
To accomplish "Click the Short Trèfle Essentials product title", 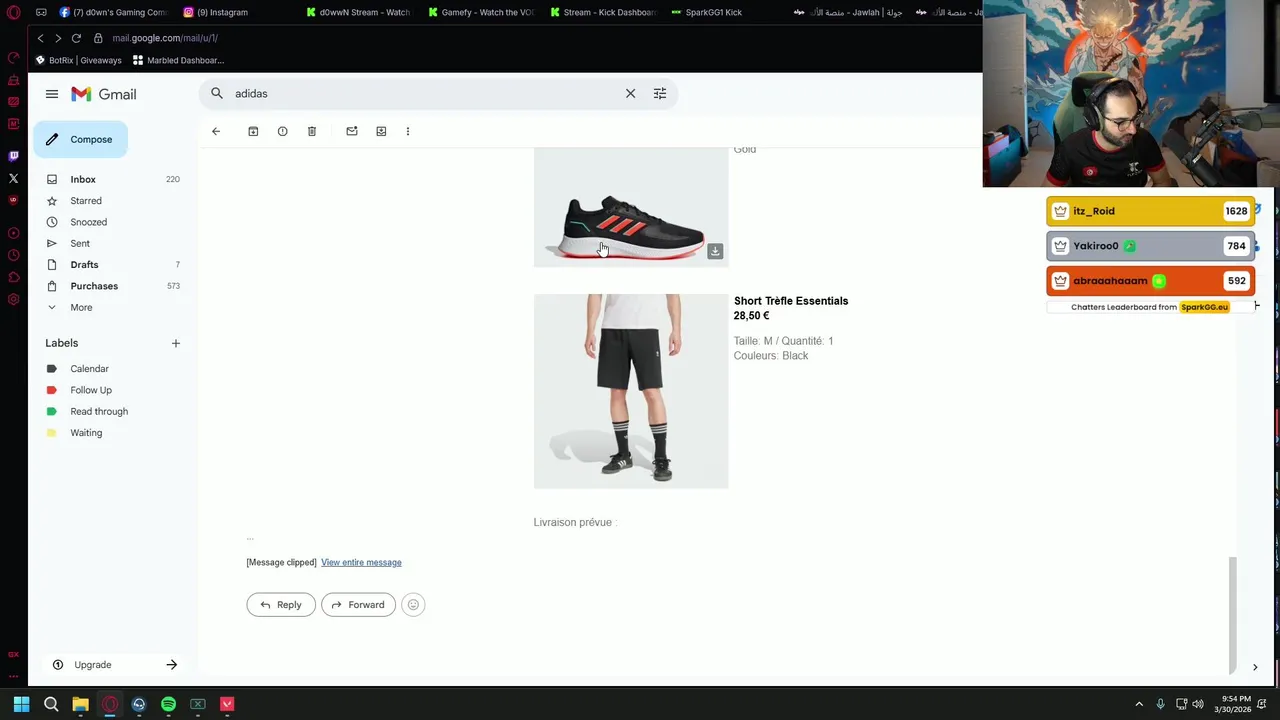I will tap(791, 301).
